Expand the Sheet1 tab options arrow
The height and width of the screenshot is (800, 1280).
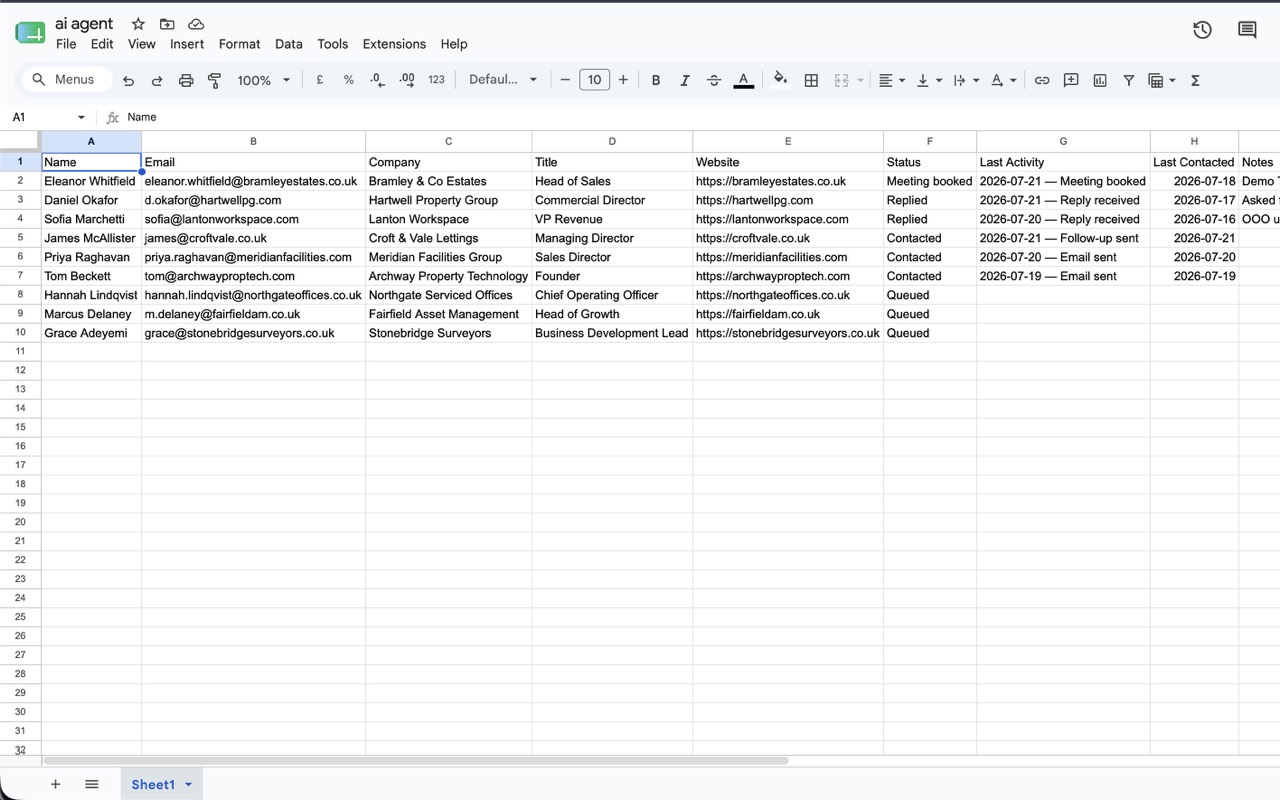pos(188,785)
